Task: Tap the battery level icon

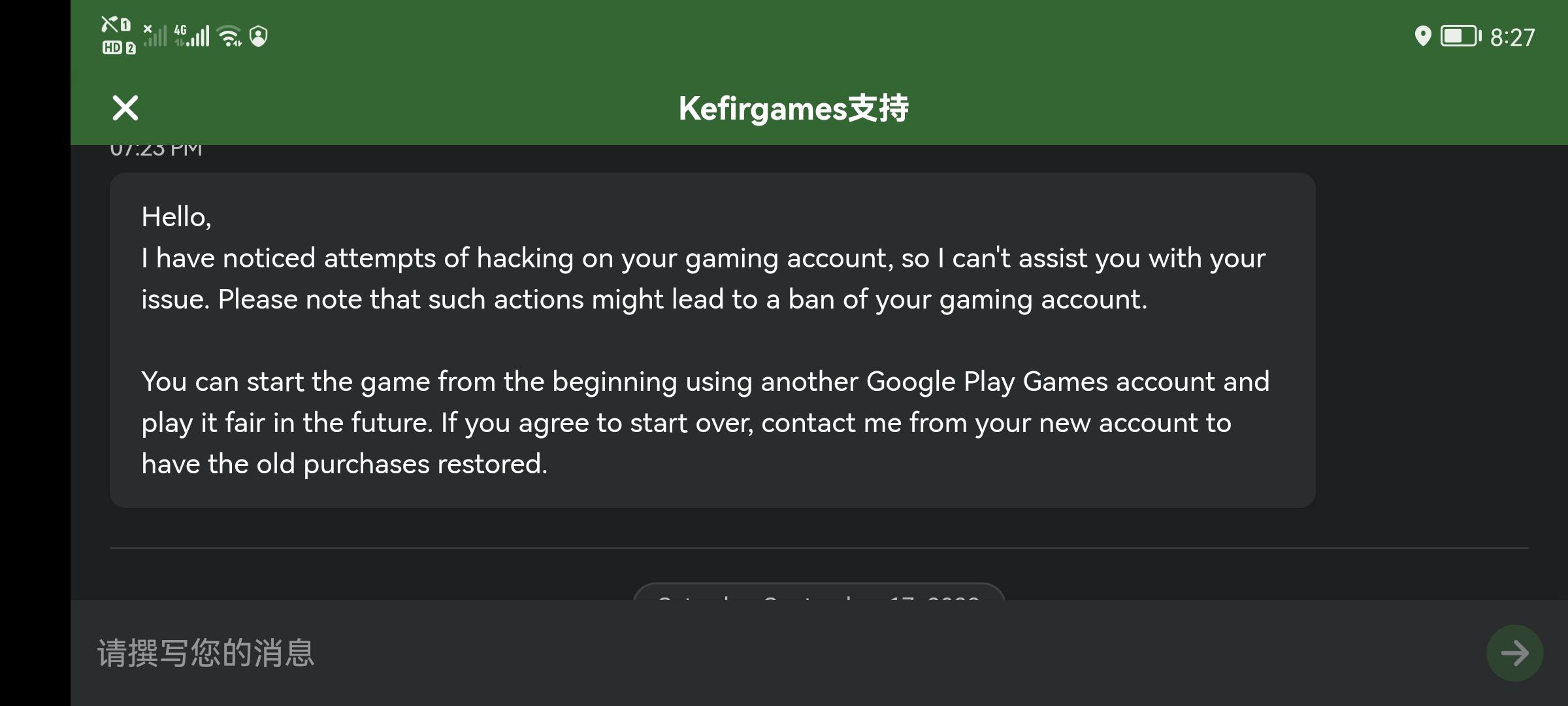Action: [x=1460, y=36]
